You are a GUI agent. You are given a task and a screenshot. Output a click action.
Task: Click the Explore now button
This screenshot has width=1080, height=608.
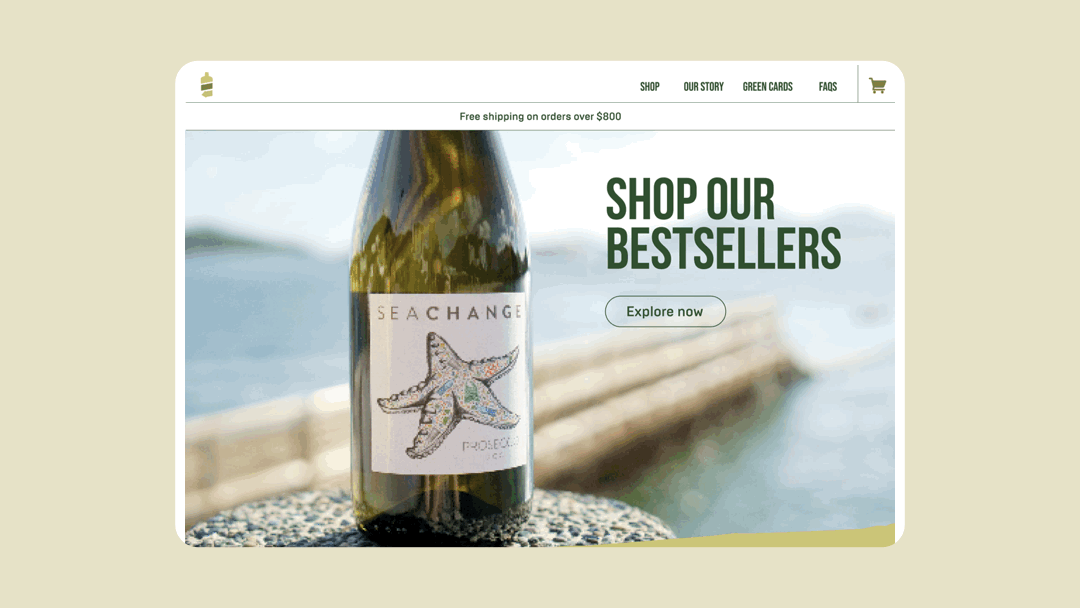tap(665, 311)
